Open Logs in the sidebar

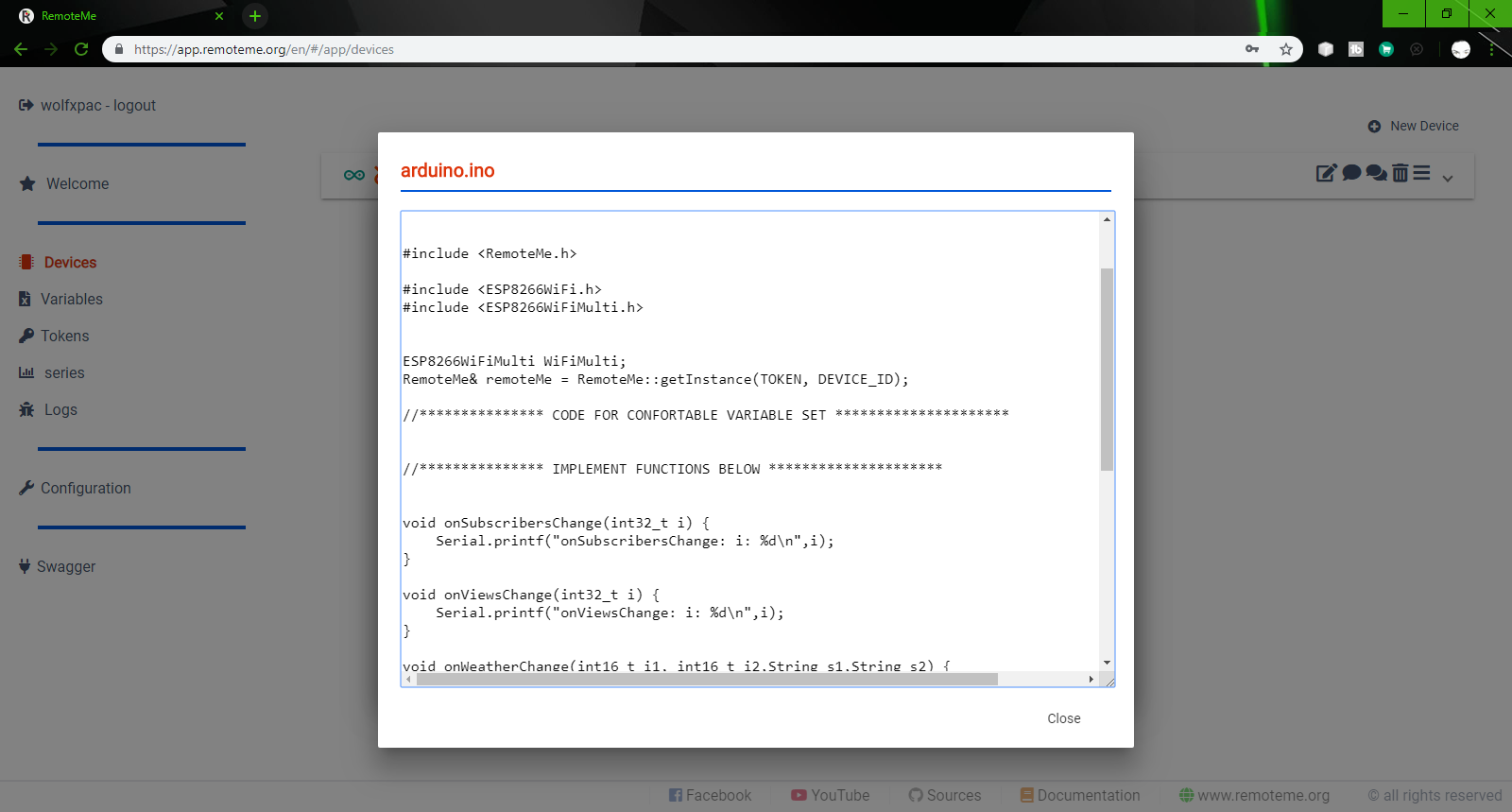60,409
